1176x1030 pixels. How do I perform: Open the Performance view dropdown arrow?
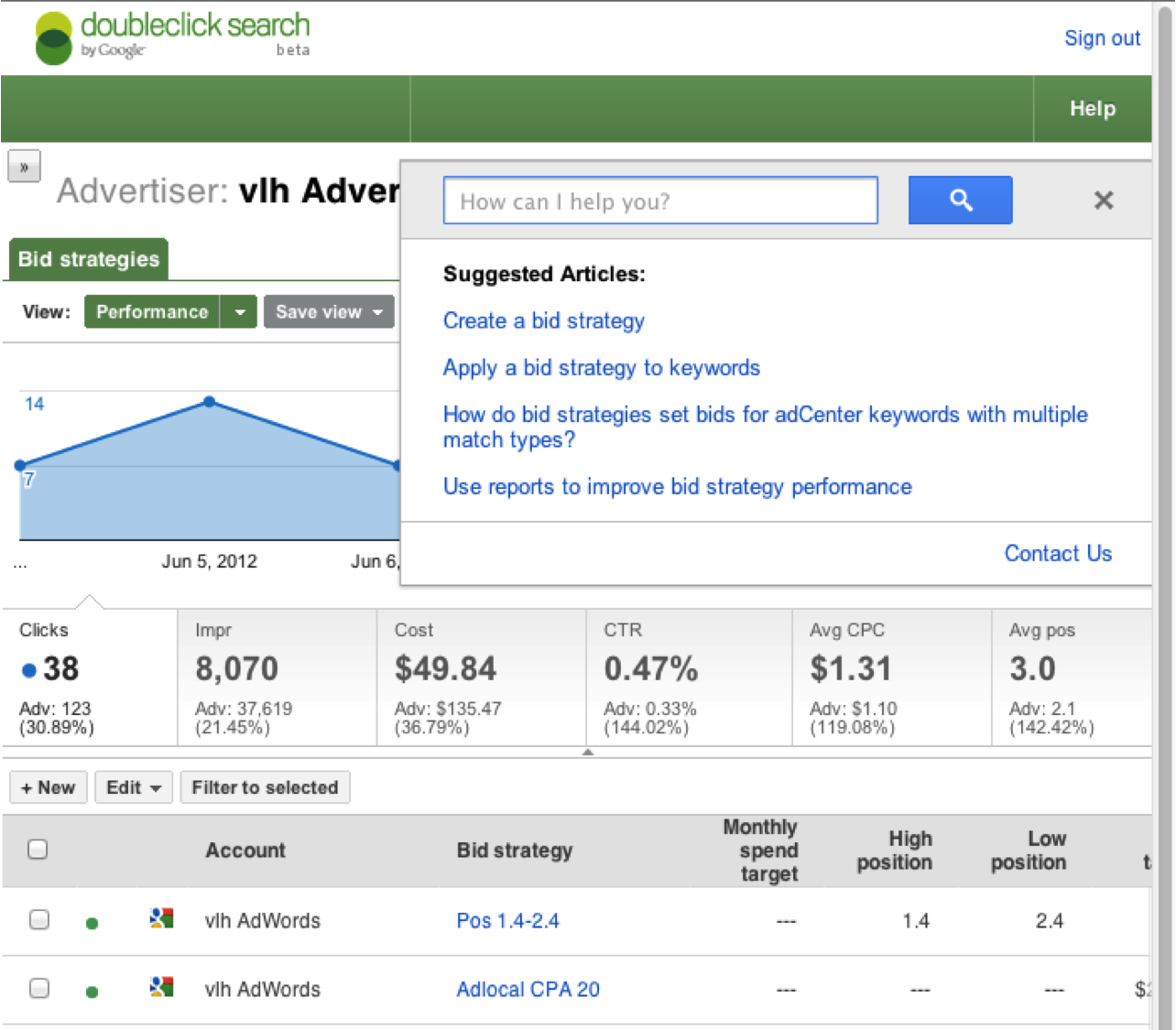(239, 311)
